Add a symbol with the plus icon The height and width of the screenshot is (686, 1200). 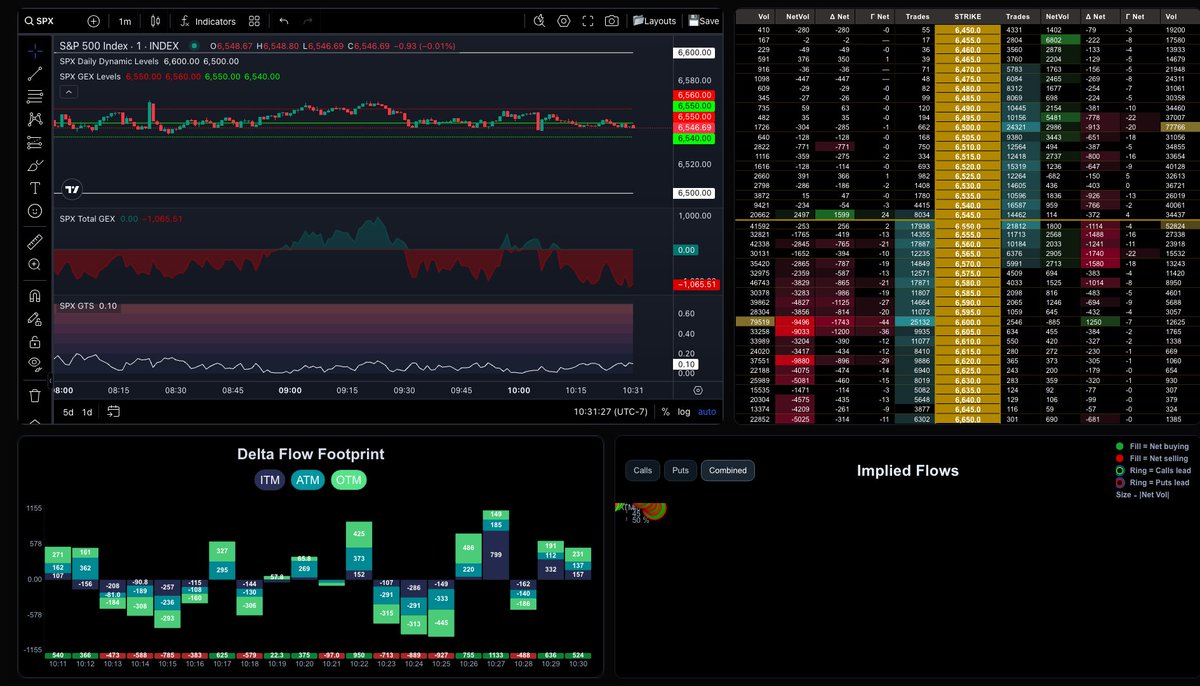[94, 21]
